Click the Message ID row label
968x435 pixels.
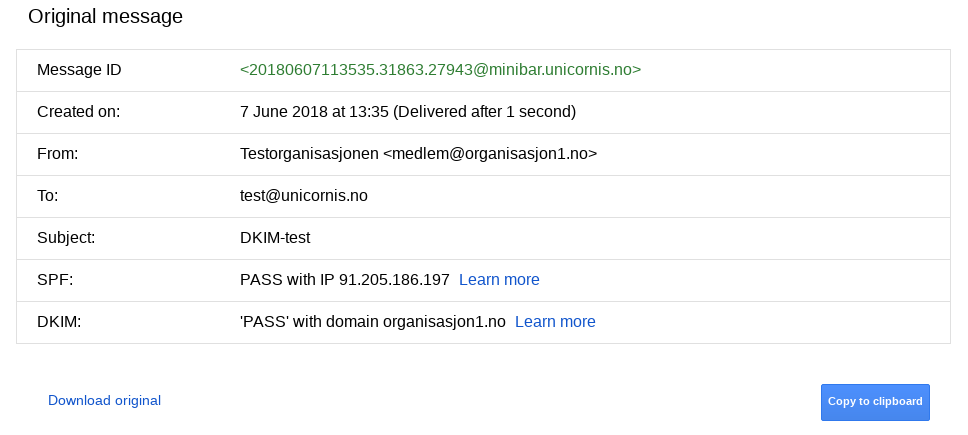click(x=79, y=70)
